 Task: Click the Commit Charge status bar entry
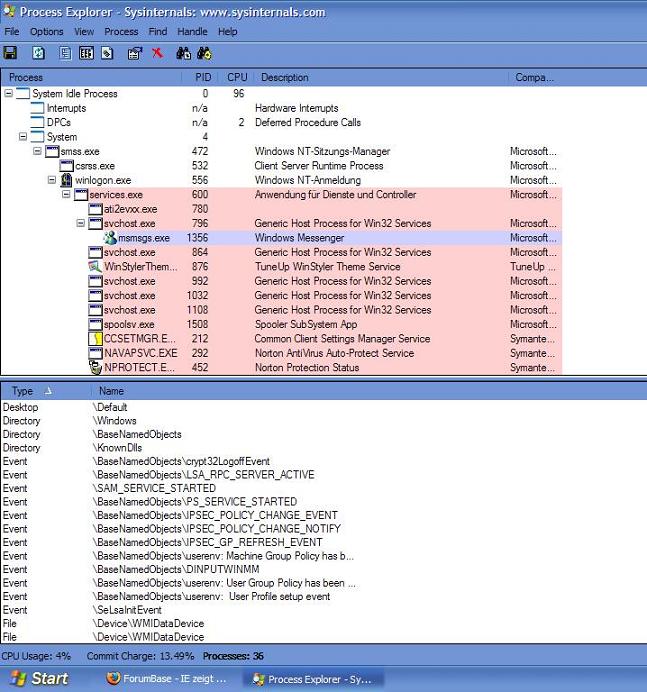point(140,656)
